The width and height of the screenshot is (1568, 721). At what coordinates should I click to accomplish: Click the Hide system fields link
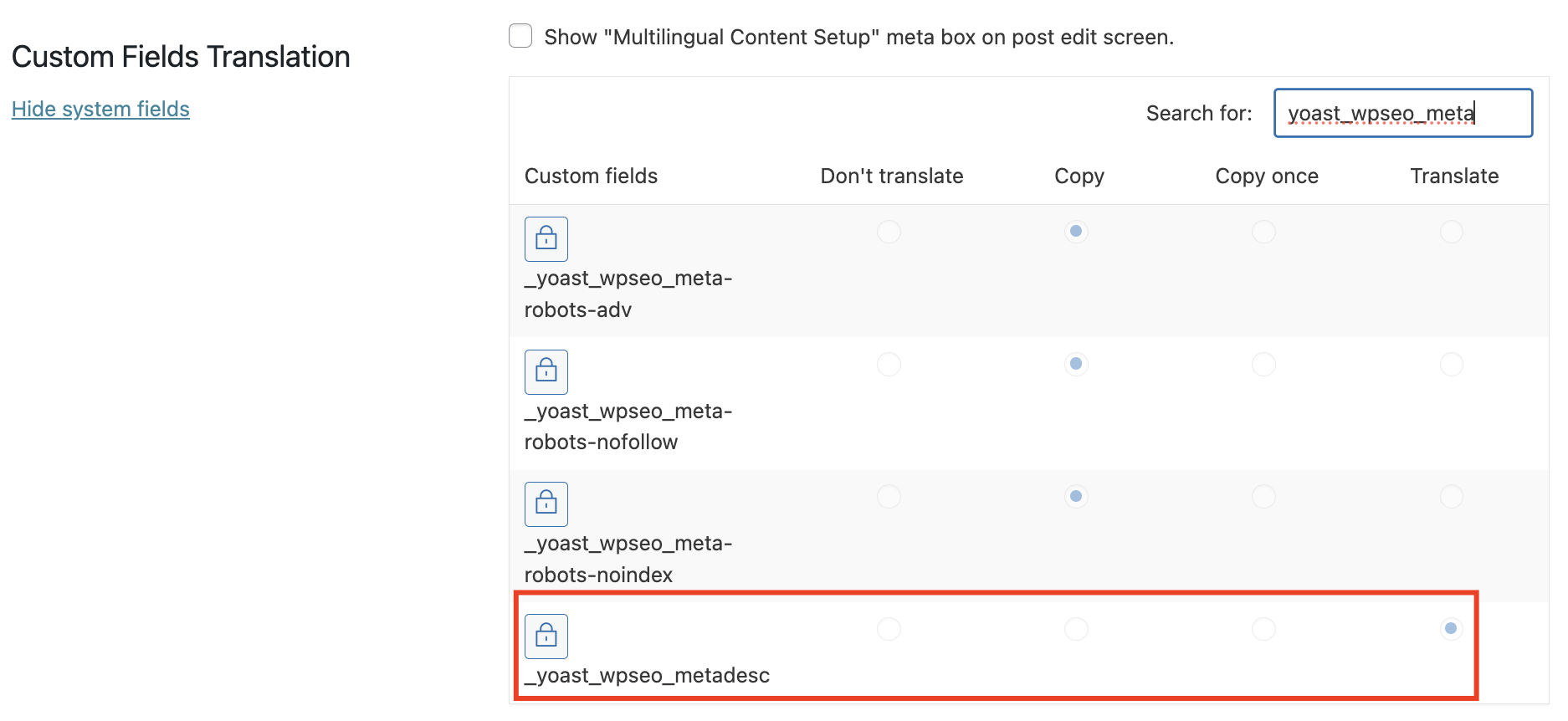(100, 109)
